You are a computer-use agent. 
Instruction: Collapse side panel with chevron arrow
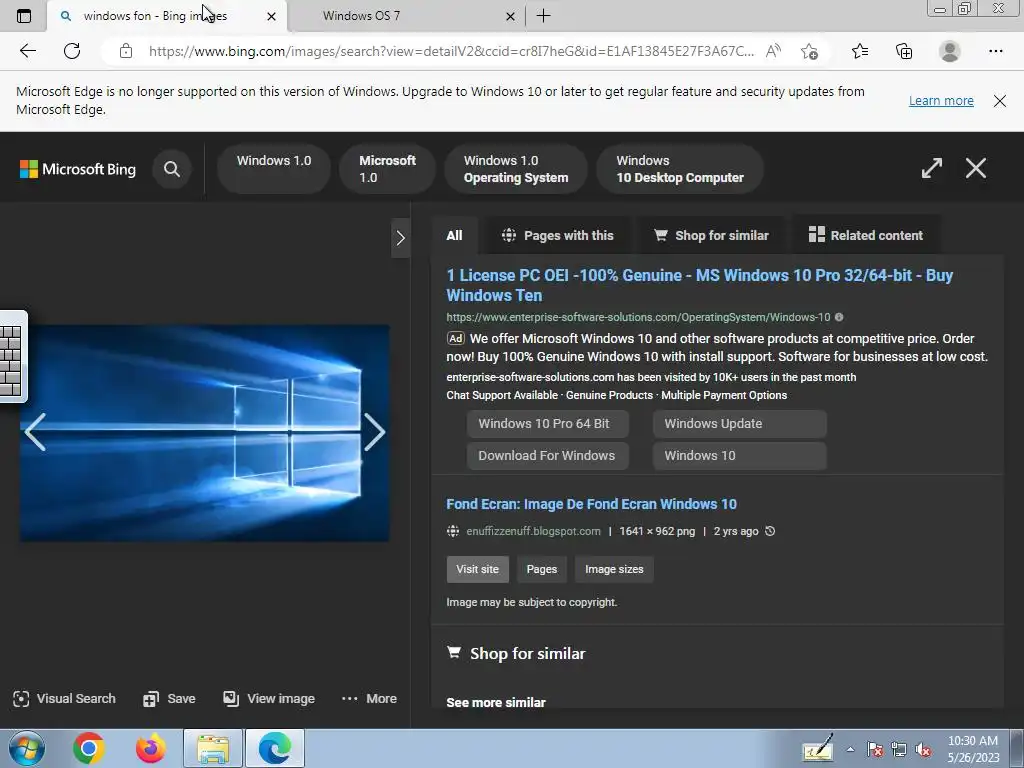[x=400, y=238]
